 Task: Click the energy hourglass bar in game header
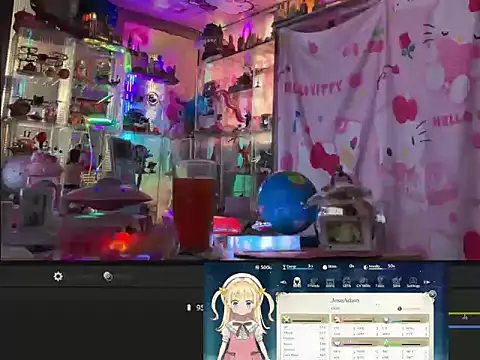(x=298, y=267)
